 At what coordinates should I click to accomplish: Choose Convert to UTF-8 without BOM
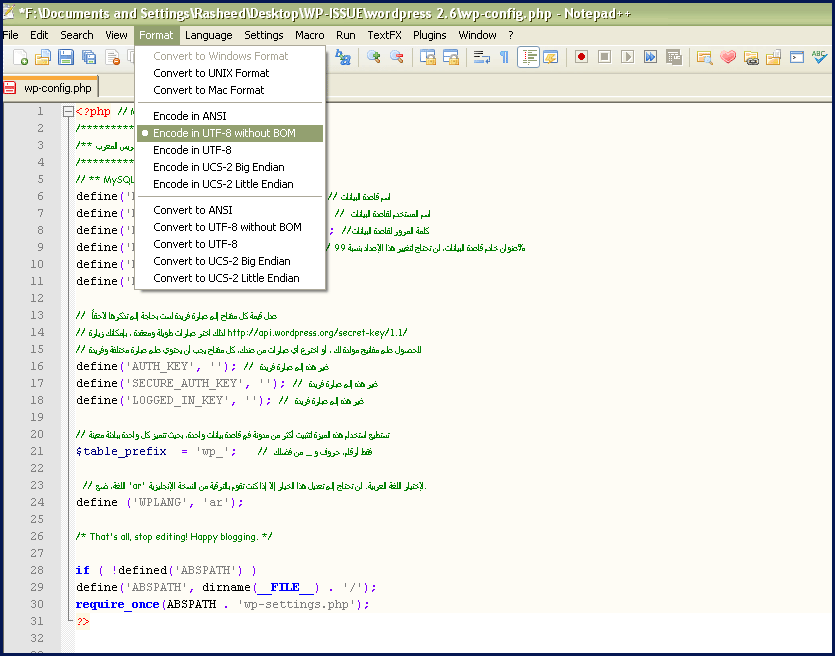pyautogui.click(x=227, y=227)
